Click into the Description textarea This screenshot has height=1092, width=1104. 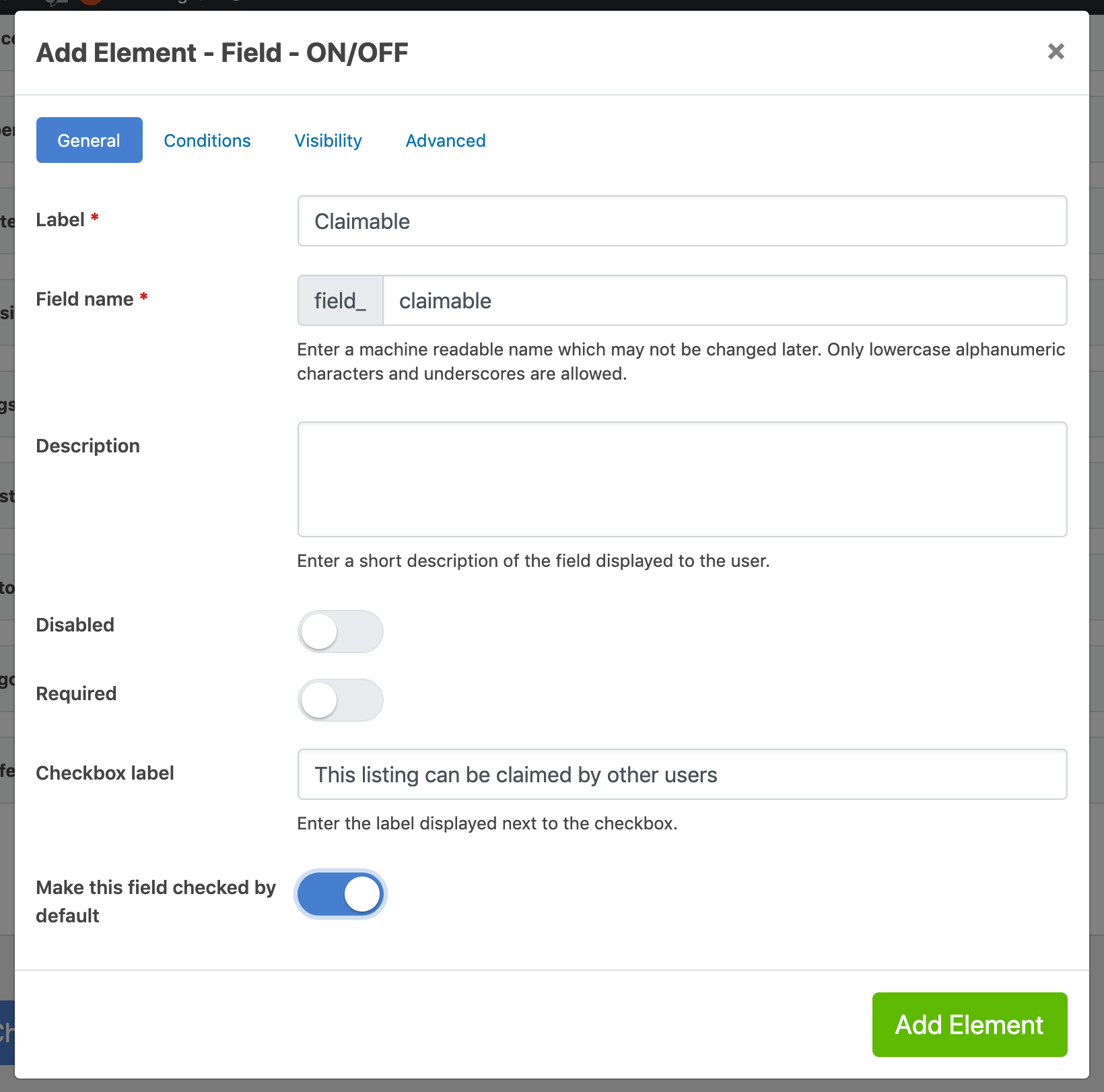(x=683, y=479)
